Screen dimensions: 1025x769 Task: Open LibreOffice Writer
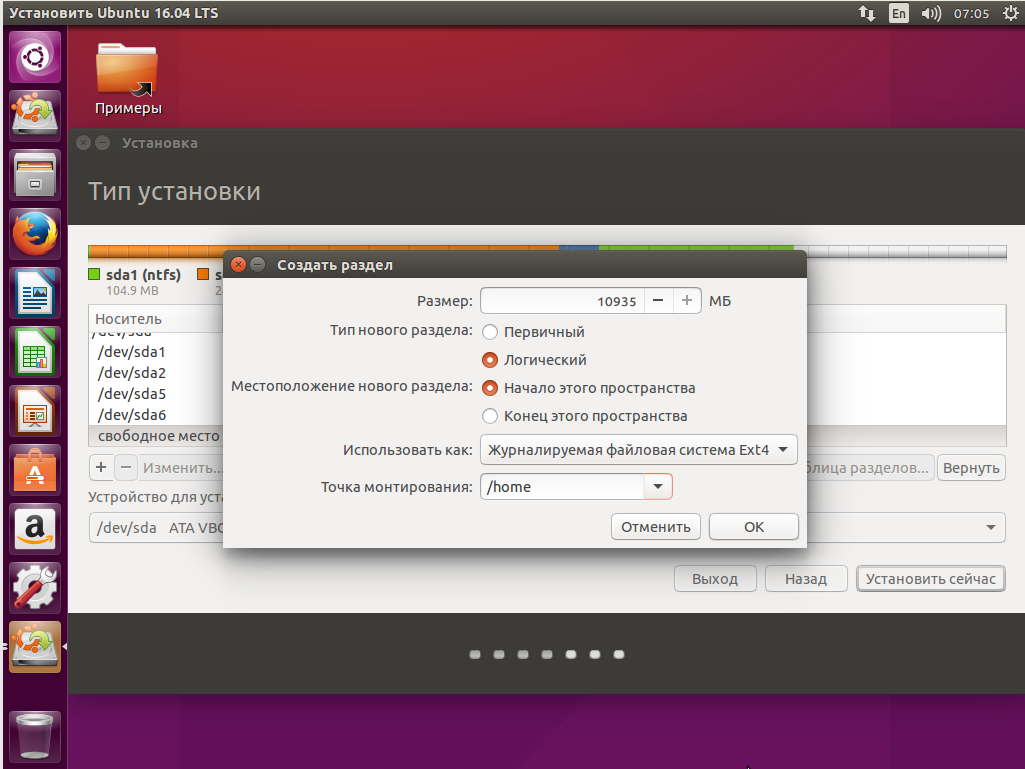click(35, 293)
